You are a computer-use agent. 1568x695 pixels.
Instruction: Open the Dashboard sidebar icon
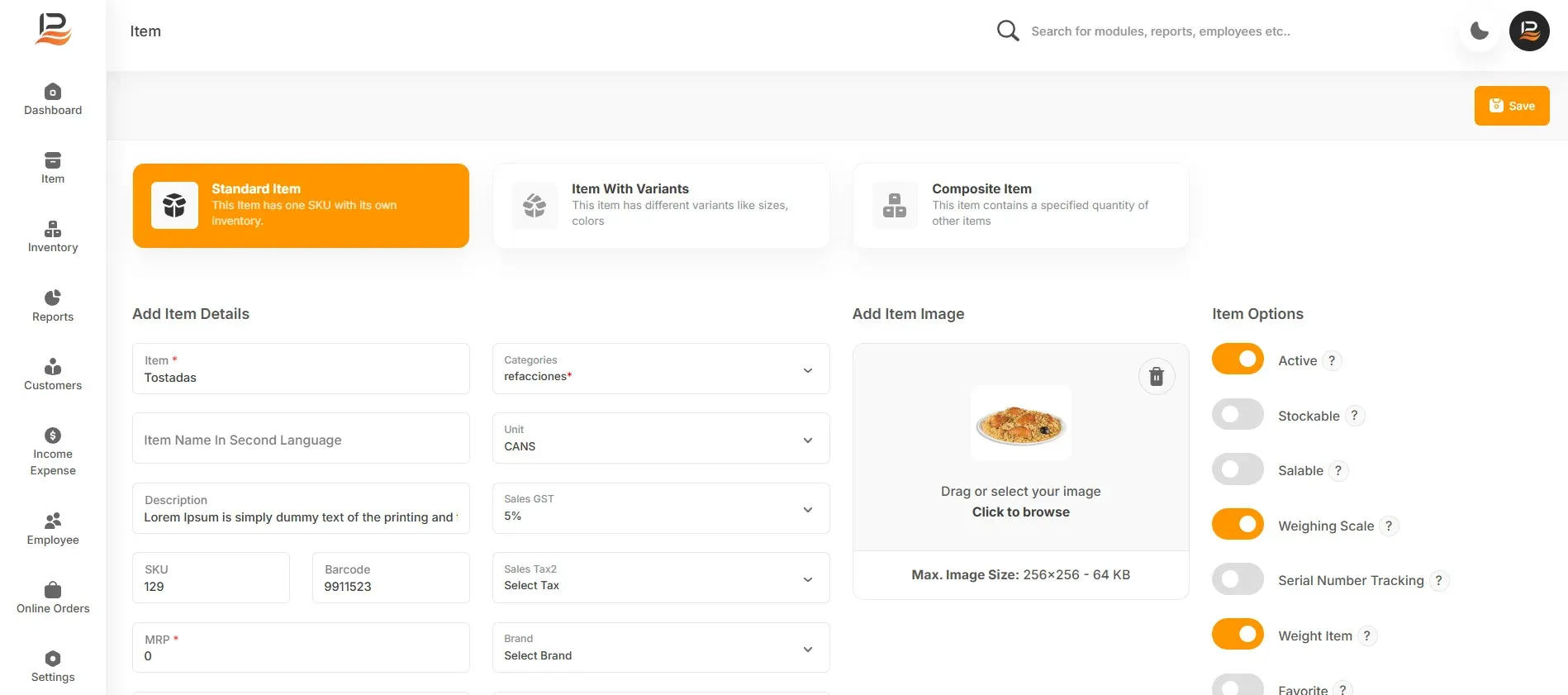click(53, 91)
